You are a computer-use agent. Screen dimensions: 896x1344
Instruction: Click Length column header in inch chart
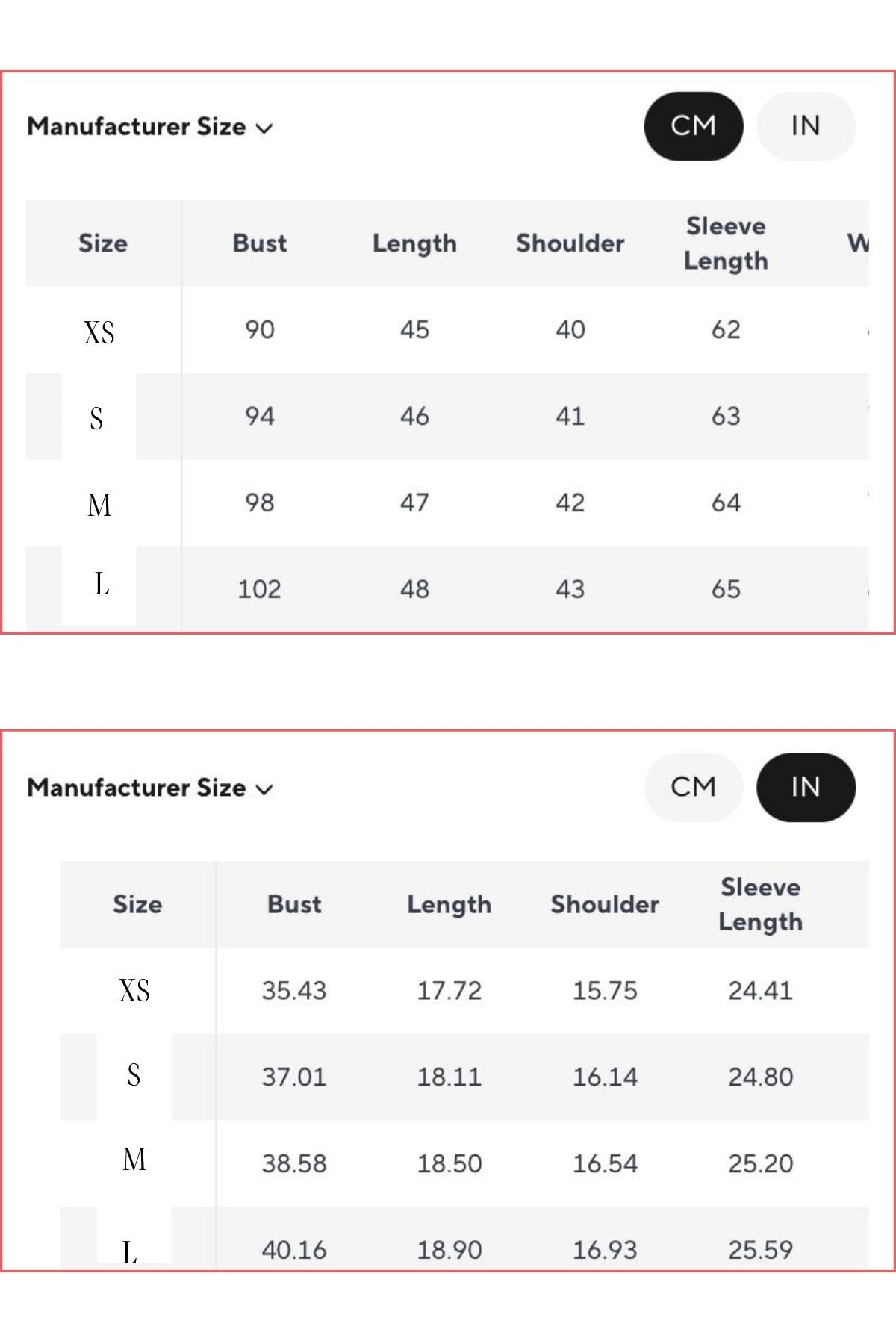coord(449,904)
